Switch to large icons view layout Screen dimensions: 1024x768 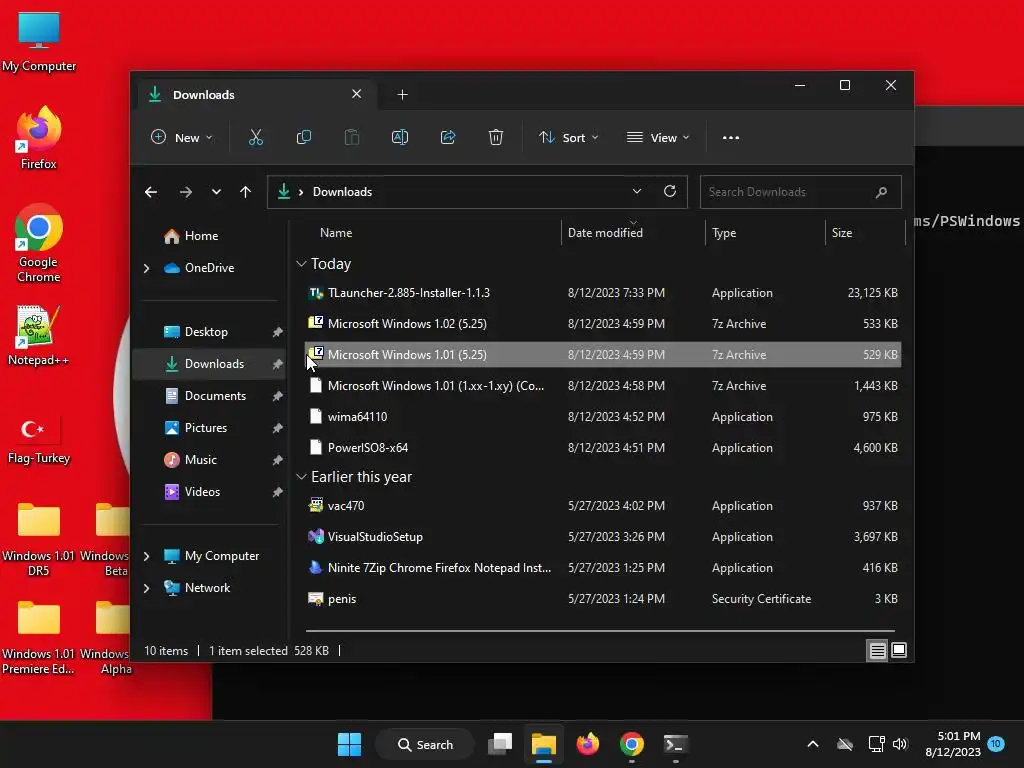(x=899, y=650)
